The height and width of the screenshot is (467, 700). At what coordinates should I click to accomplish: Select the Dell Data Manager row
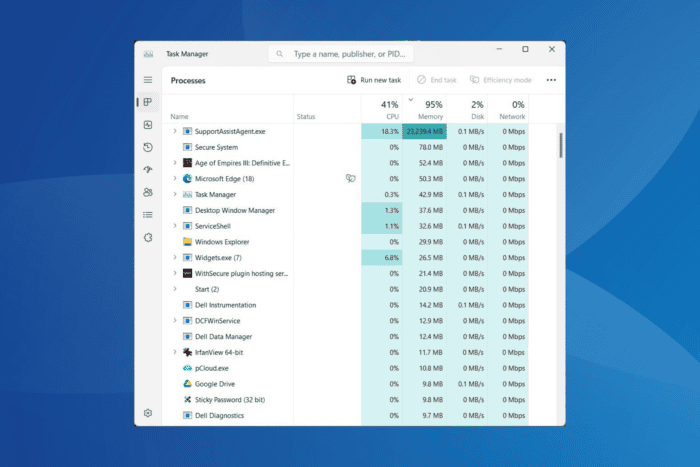coord(346,336)
